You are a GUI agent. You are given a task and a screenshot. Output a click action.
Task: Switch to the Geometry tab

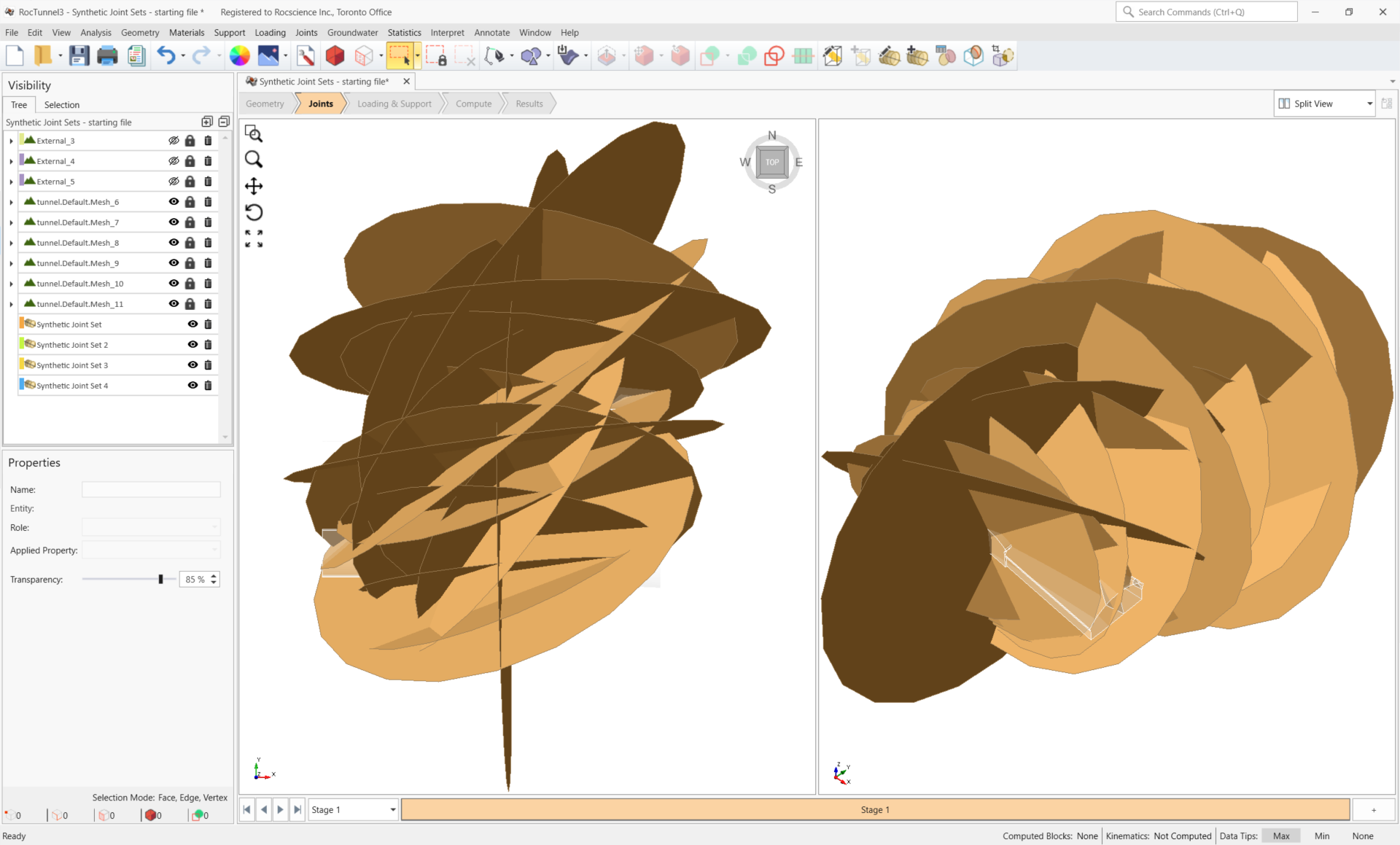coord(266,103)
